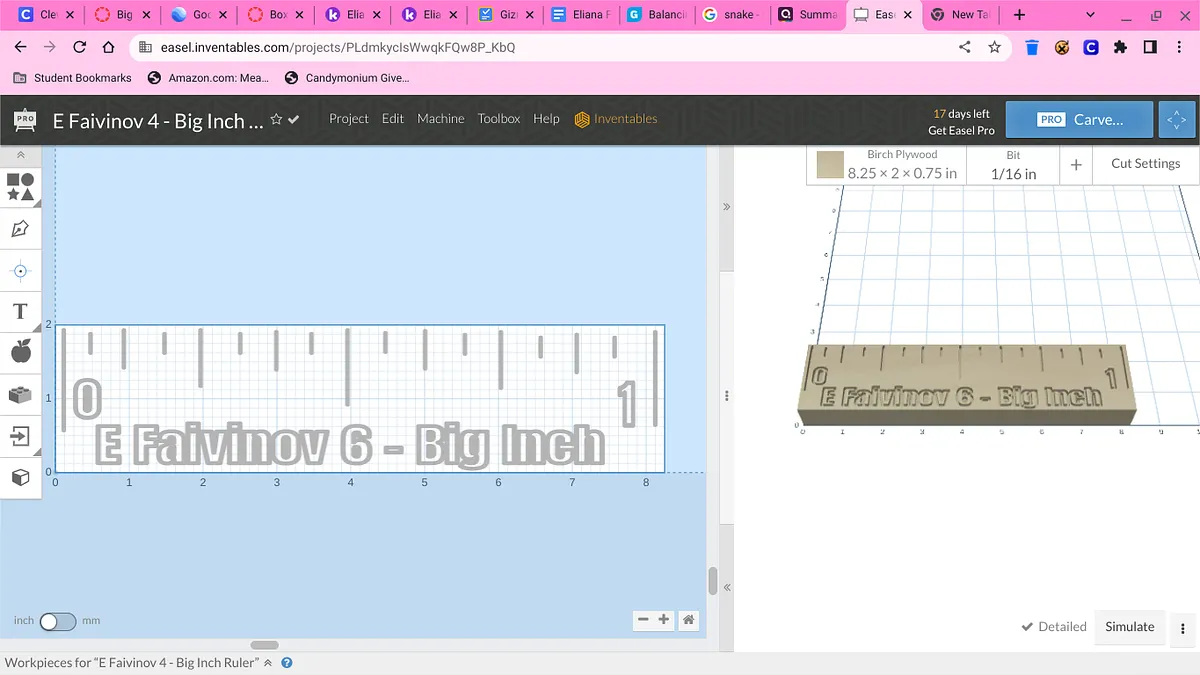
Task: Toggle the Detailed preview checkmark
Action: (x=1053, y=627)
